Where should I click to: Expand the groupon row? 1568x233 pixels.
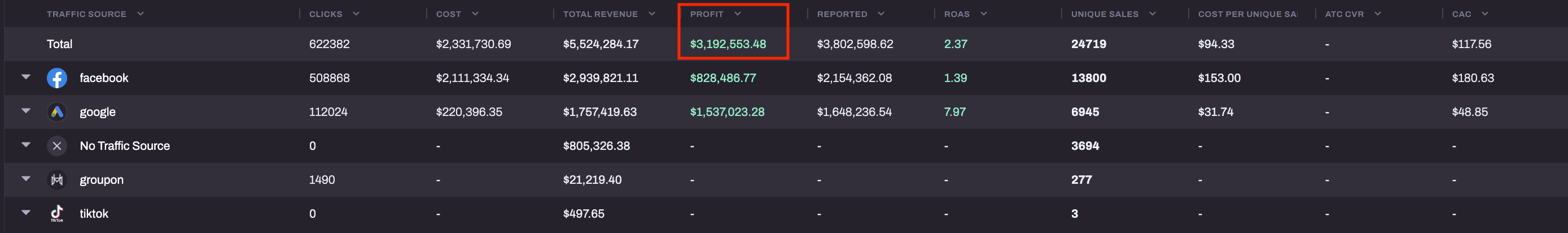coord(25,179)
